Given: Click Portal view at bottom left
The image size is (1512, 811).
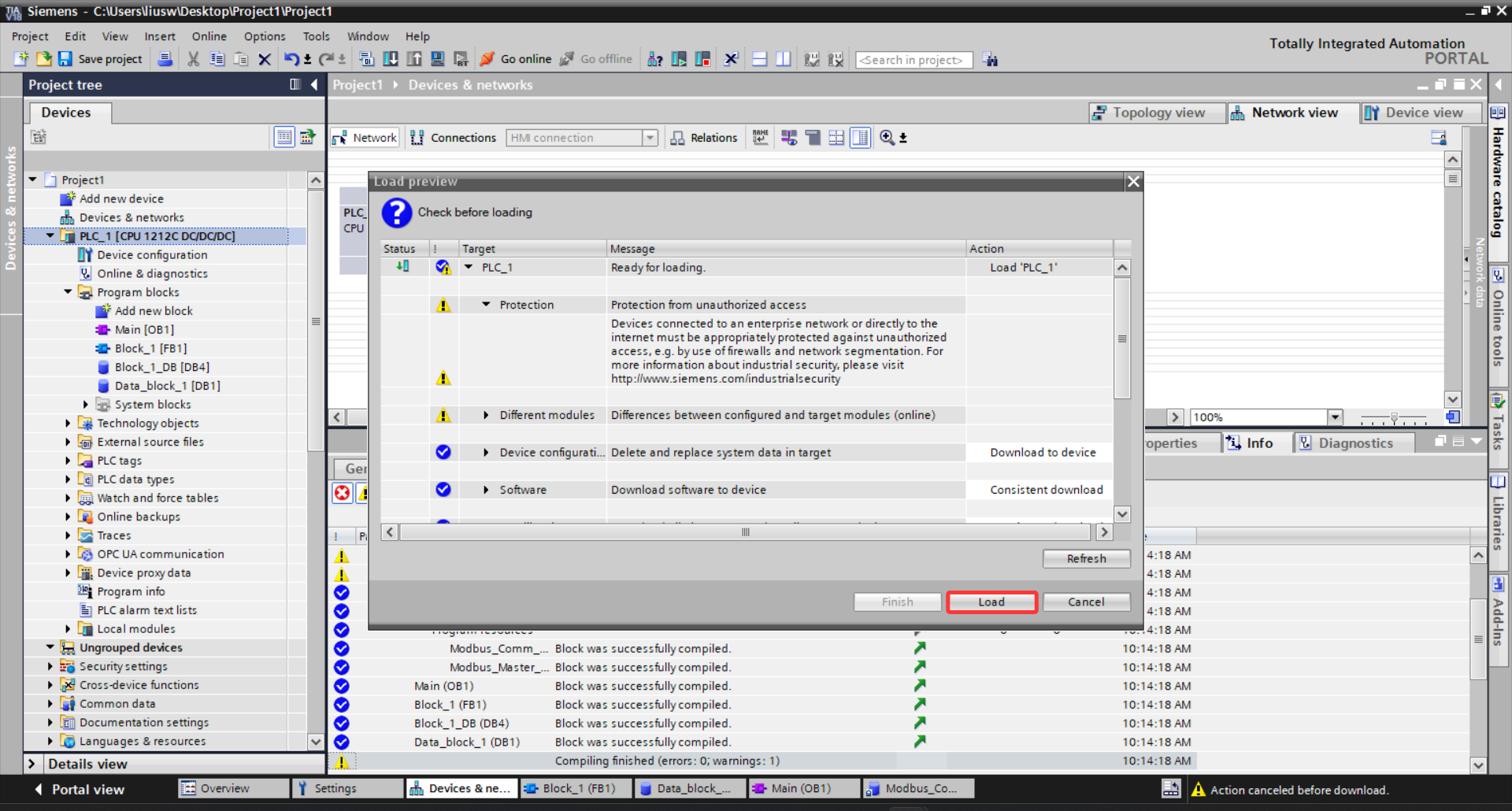Looking at the screenshot, I should pyautogui.click(x=79, y=789).
